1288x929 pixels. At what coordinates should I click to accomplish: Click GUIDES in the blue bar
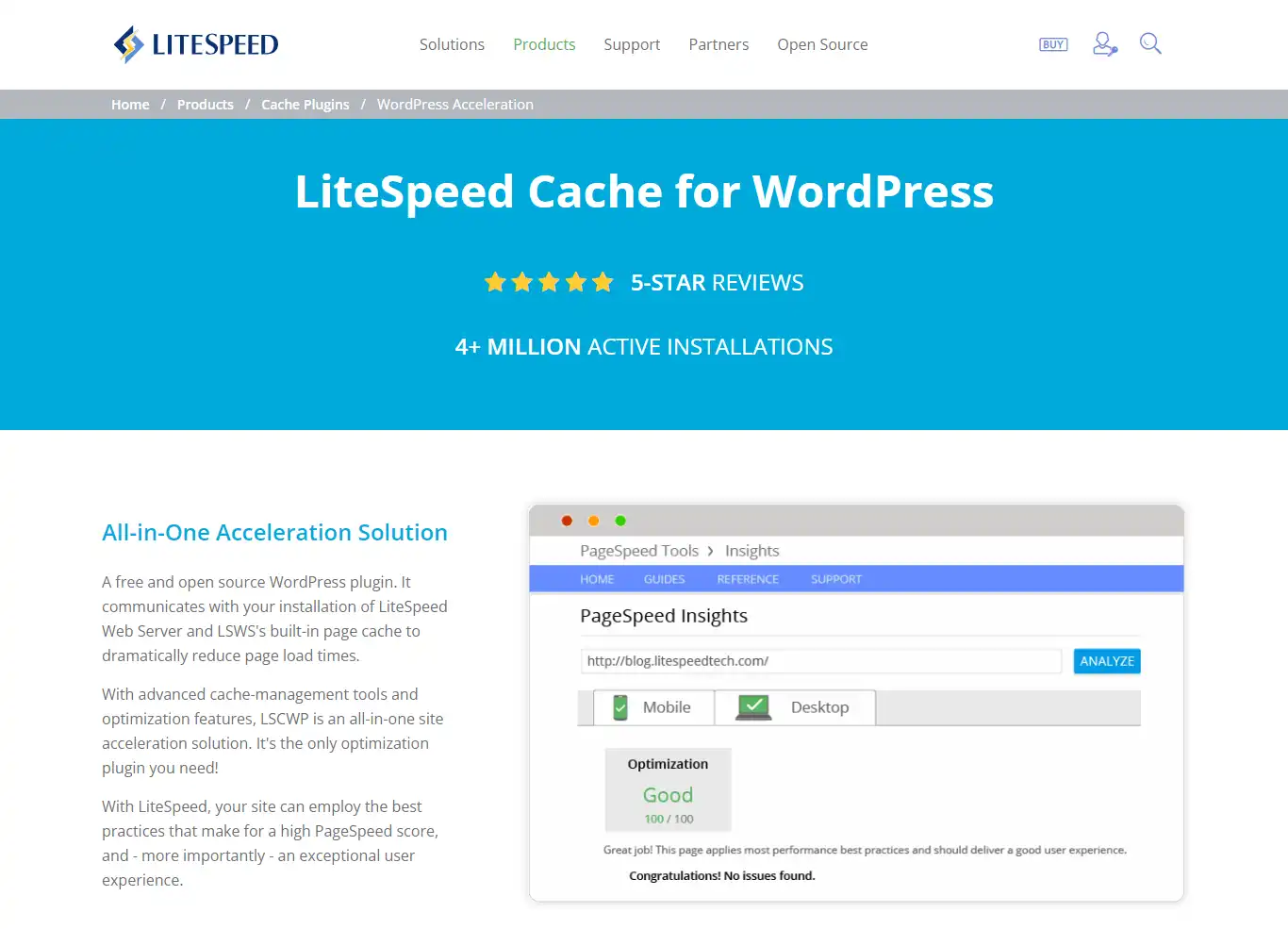(x=665, y=579)
